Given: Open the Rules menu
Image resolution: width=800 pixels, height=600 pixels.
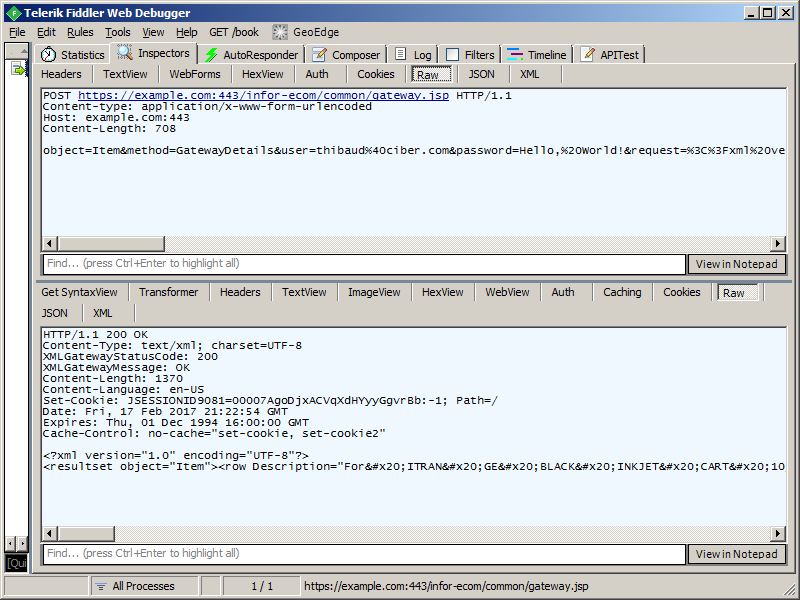Looking at the screenshot, I should [x=80, y=32].
